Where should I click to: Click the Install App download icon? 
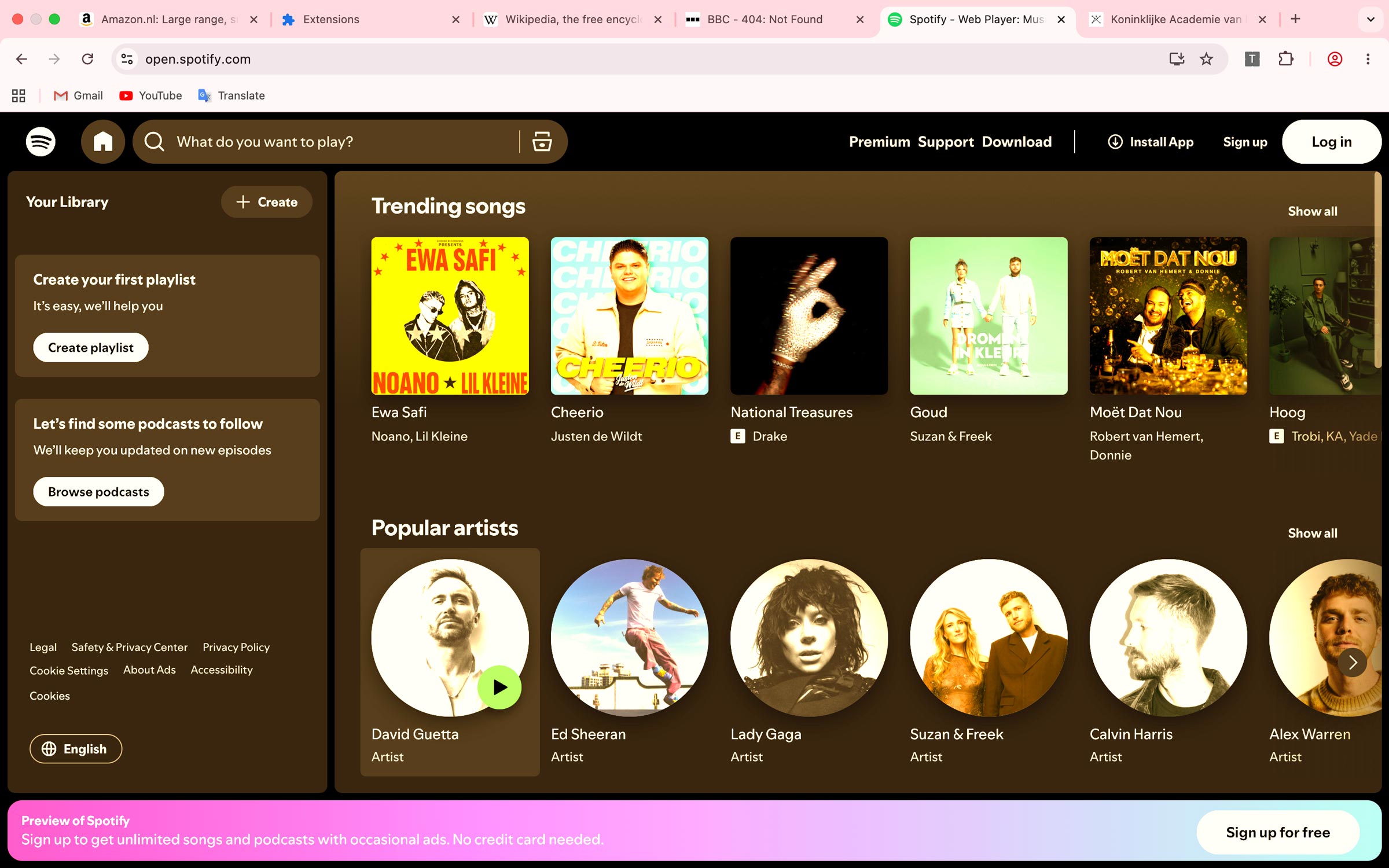point(1115,142)
